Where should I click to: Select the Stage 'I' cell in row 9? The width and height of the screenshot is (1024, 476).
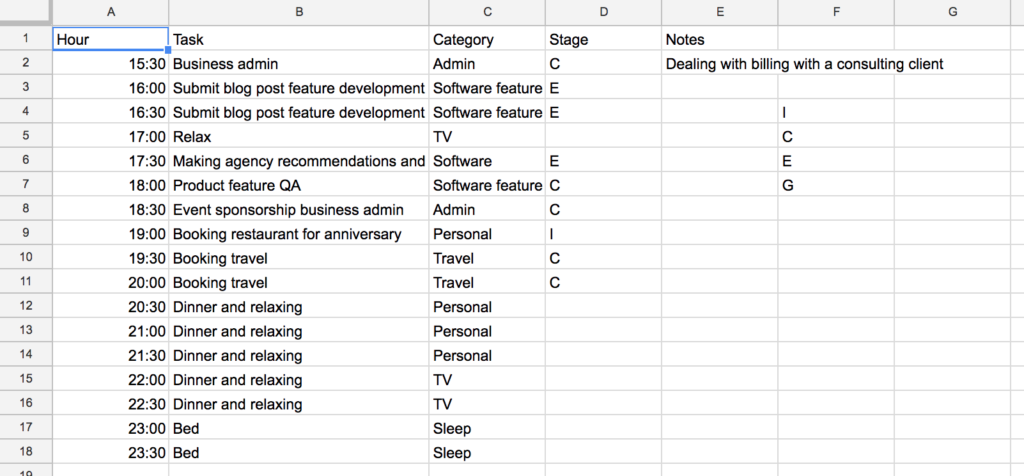click(x=603, y=234)
